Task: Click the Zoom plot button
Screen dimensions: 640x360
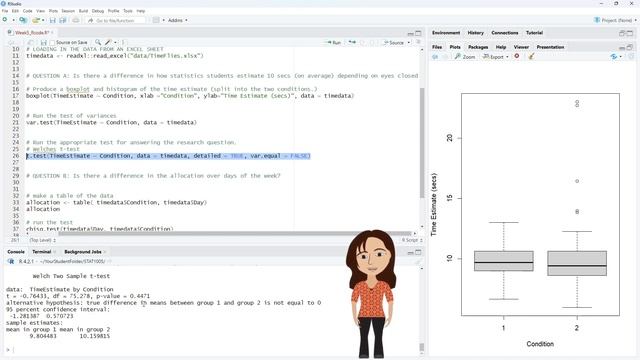Action: [465, 57]
